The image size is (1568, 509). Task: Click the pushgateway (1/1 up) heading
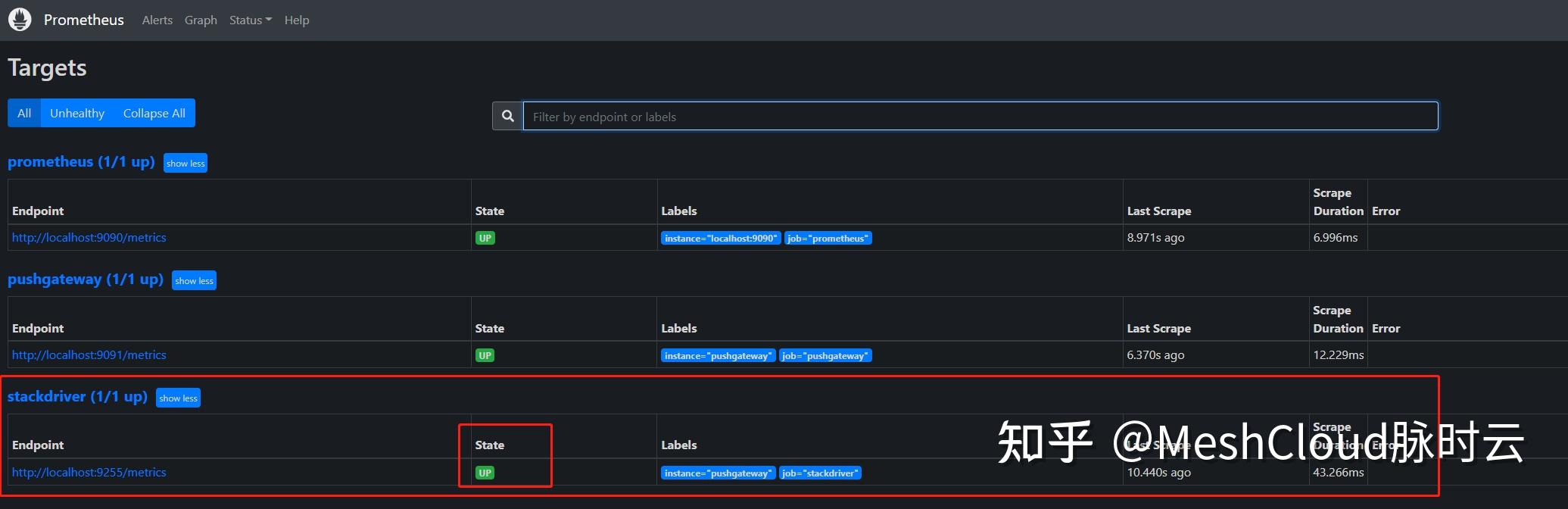click(x=86, y=279)
